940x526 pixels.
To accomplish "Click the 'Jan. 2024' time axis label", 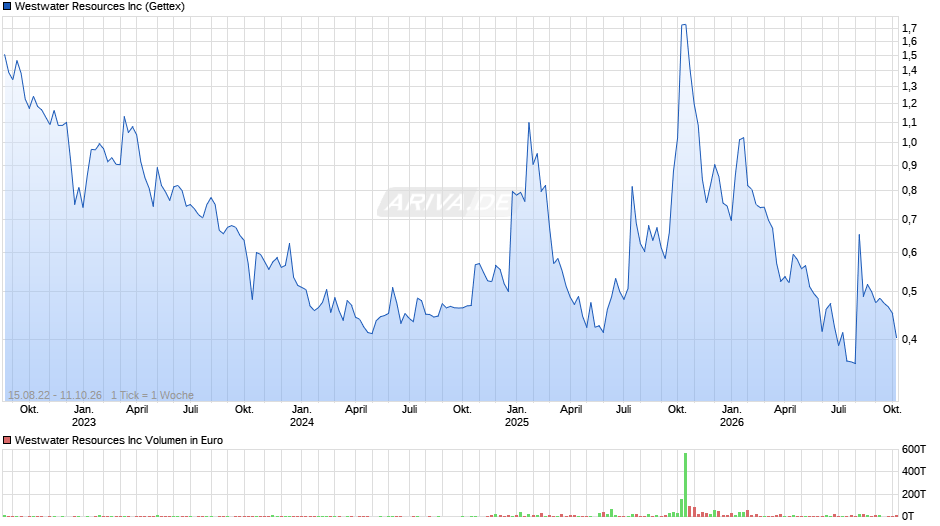I will tap(302, 416).
